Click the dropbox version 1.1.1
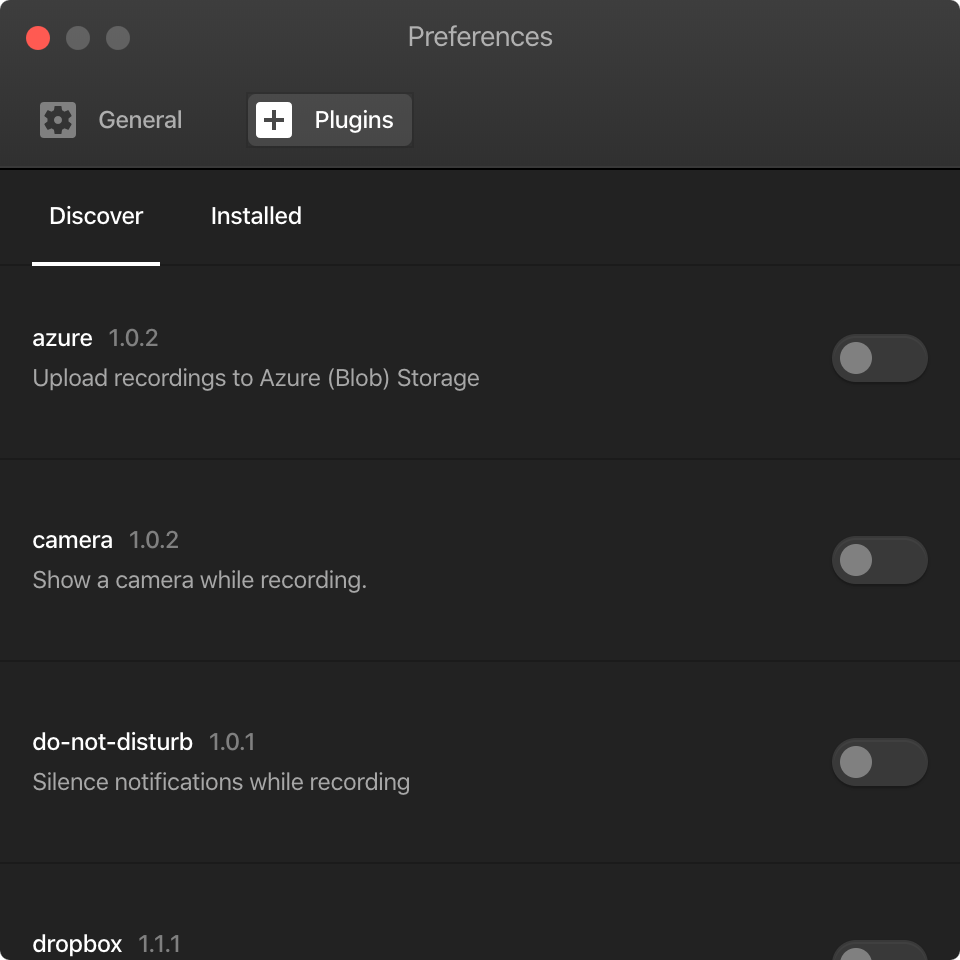Image resolution: width=960 pixels, height=960 pixels. click(159, 944)
